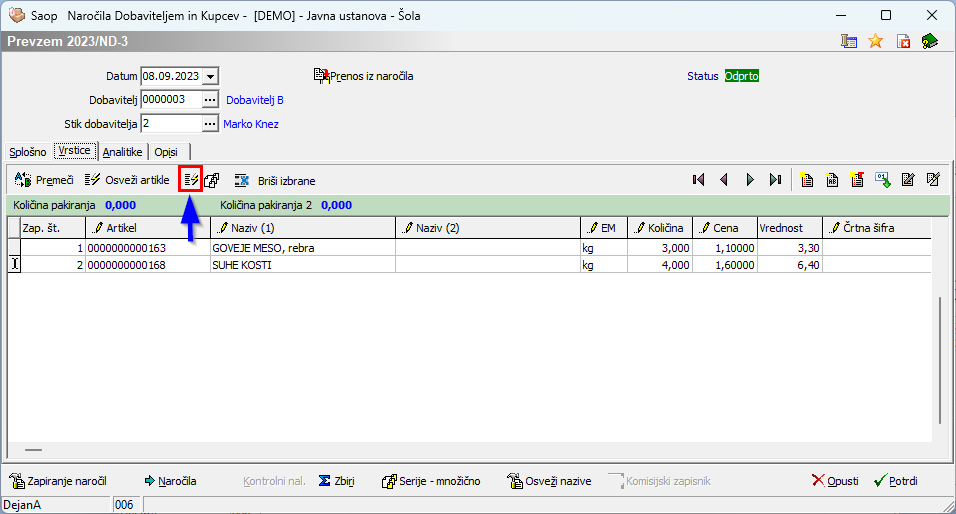This screenshot has width=956, height=514.
Task: Click the padlock-document icon in Vrstice toolbar
Action: 212,180
